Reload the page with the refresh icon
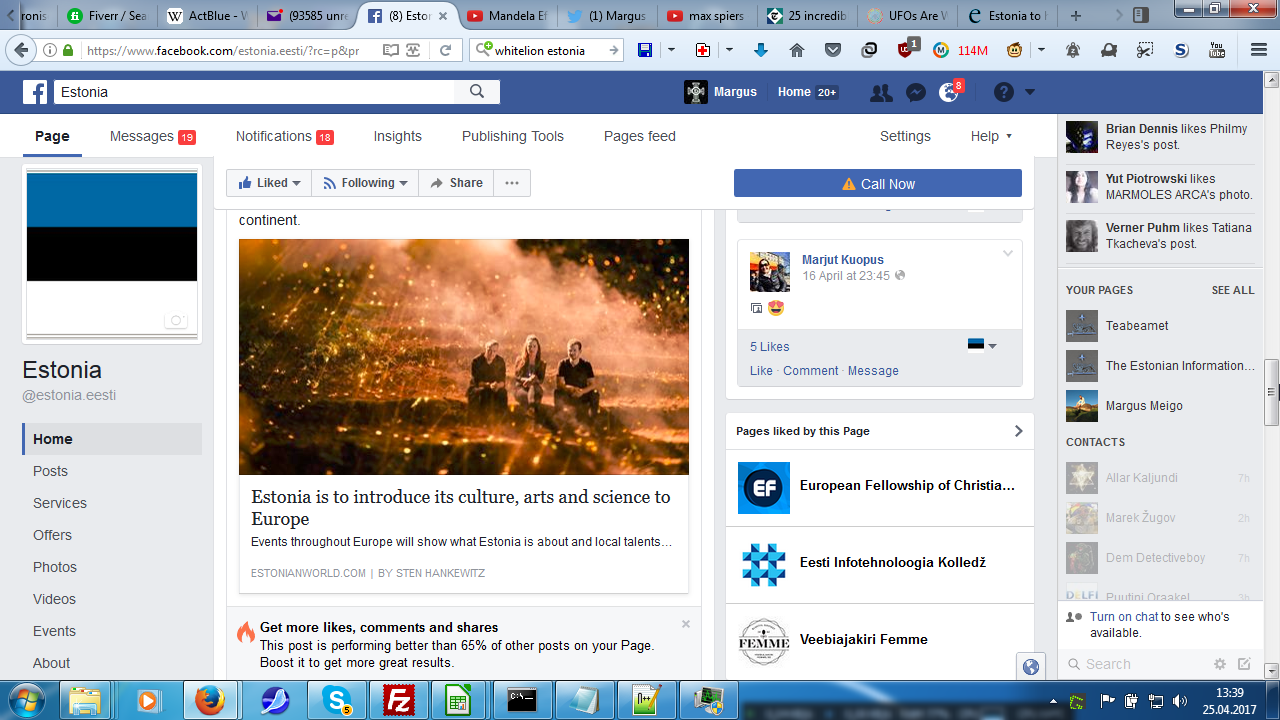The height and width of the screenshot is (720, 1280). pos(446,50)
